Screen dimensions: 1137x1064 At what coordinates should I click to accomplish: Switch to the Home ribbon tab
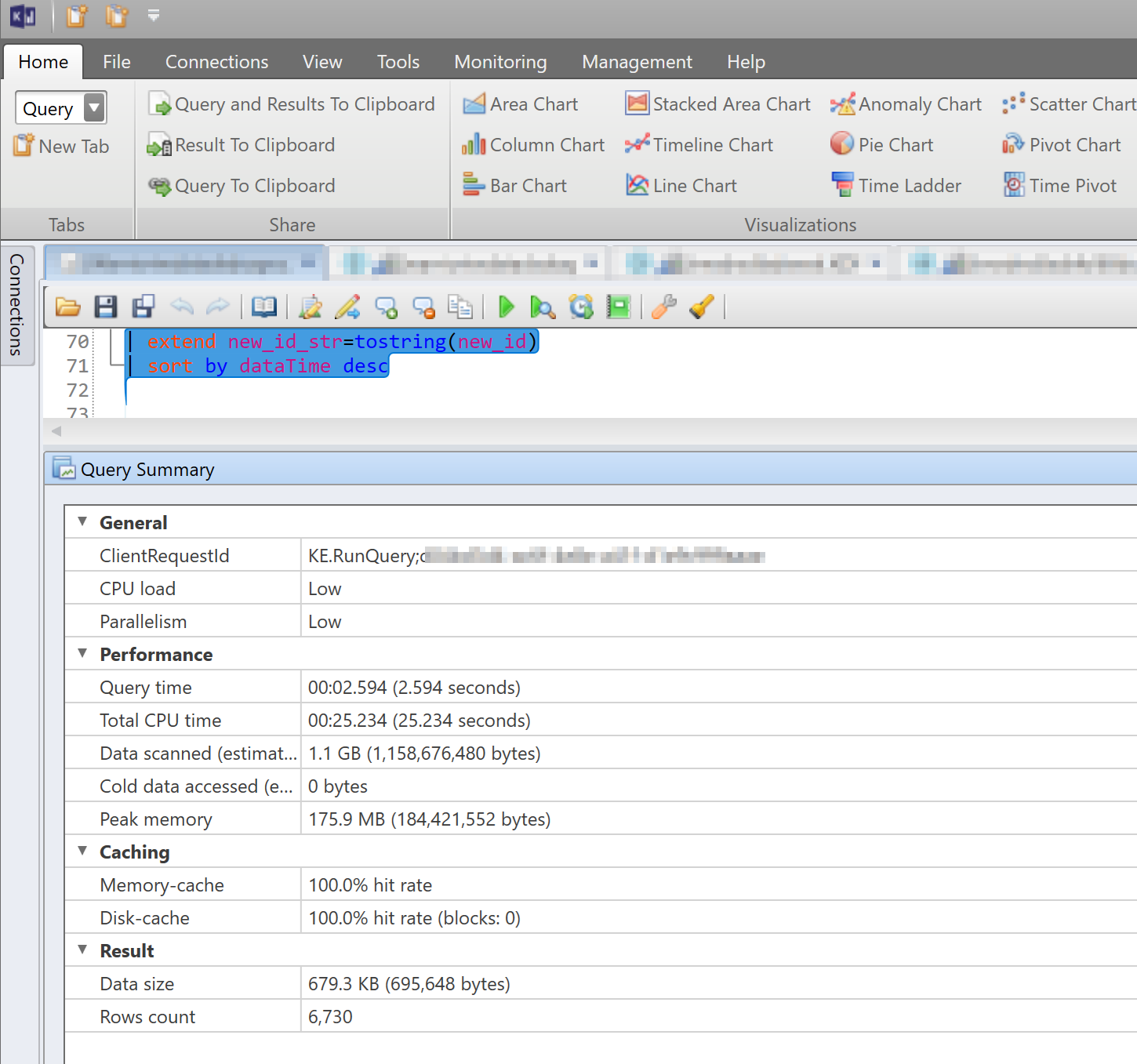(x=43, y=62)
